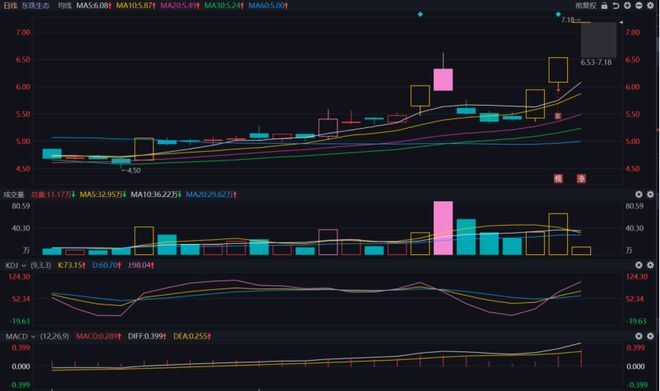This screenshot has height=391, width=660.
Task: Zoom out the K-line chart with the minus icon
Action: coord(639,5)
